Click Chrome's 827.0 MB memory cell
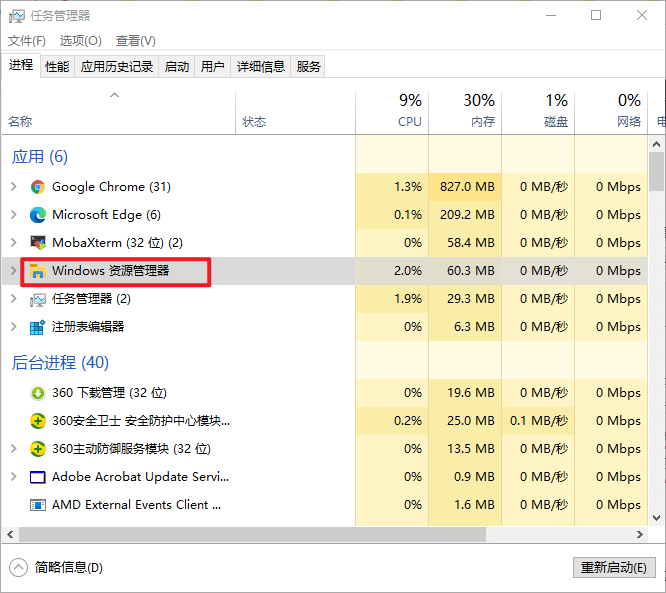 tap(465, 187)
